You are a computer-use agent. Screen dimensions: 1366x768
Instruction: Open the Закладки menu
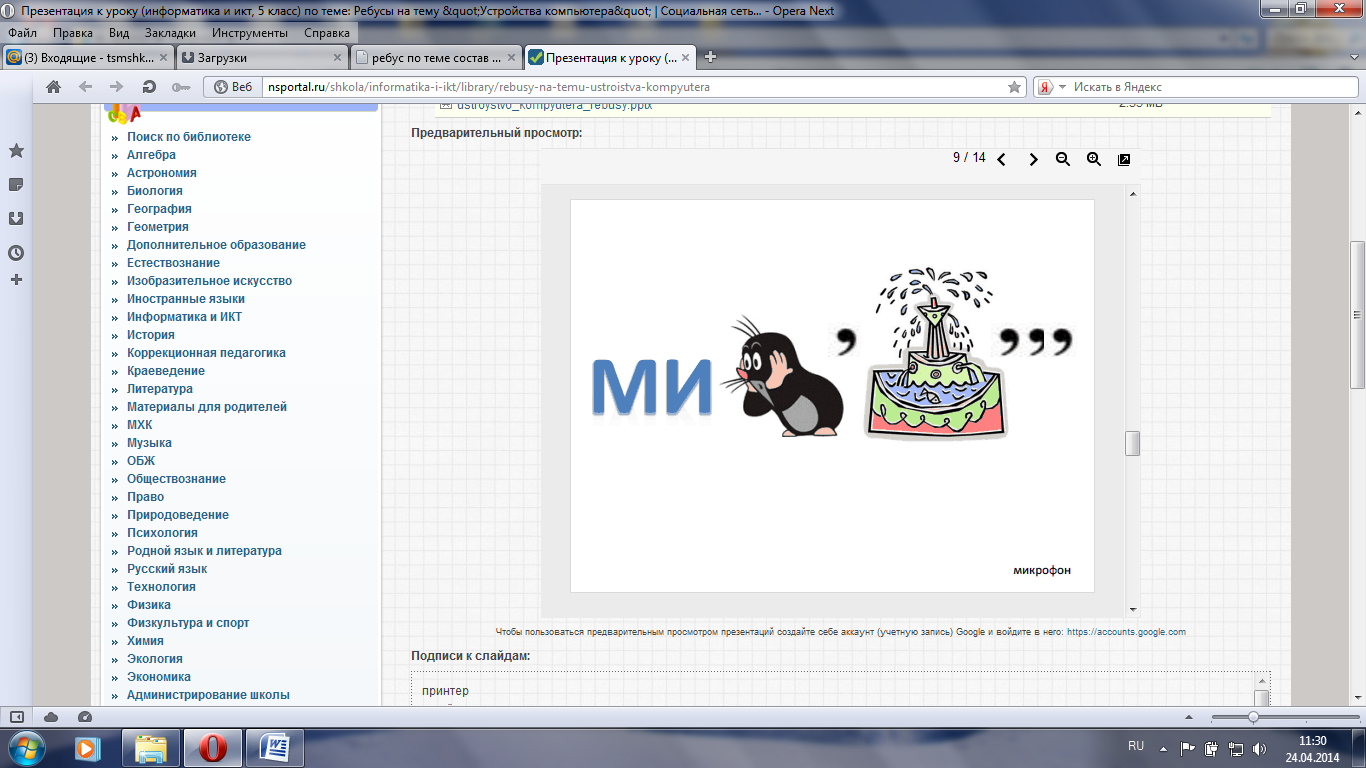[170, 32]
